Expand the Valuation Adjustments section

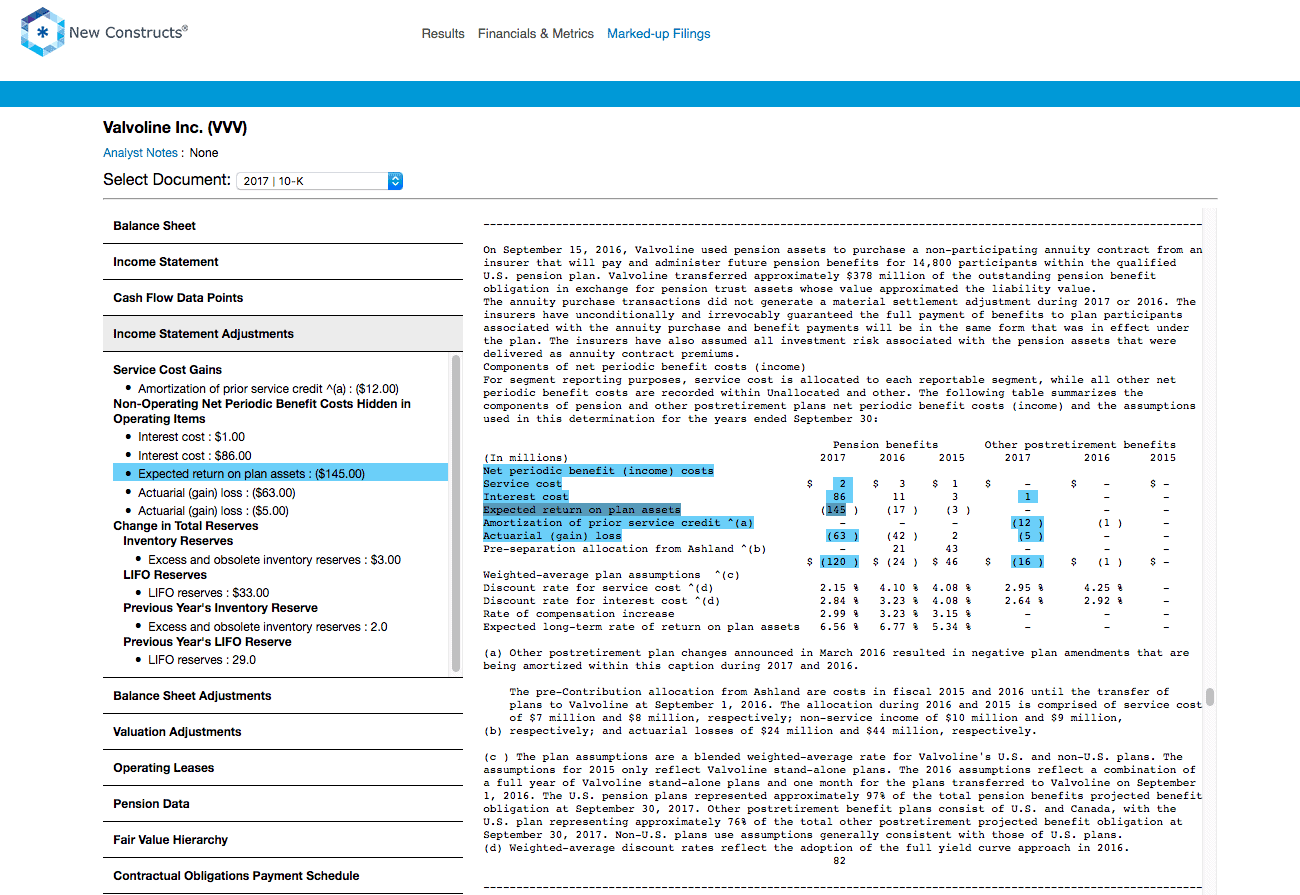283,732
